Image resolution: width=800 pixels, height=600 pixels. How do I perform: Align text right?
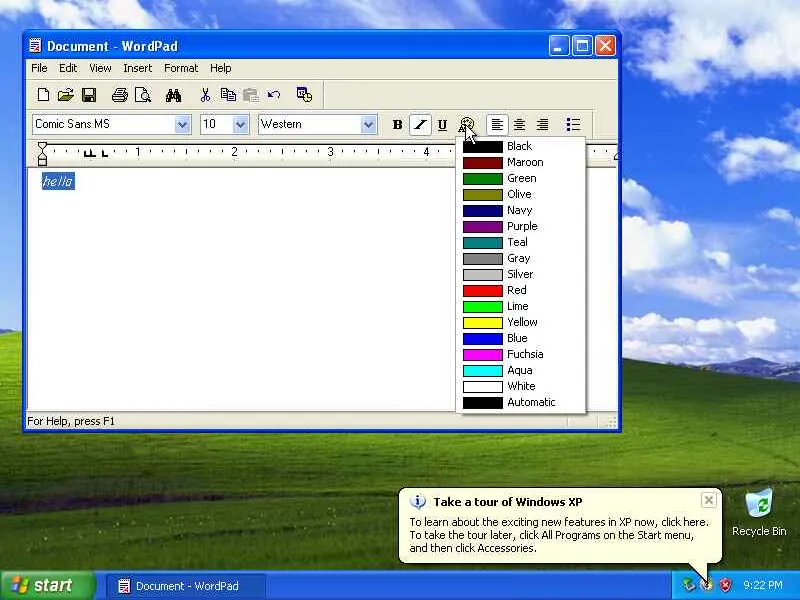[x=542, y=124]
